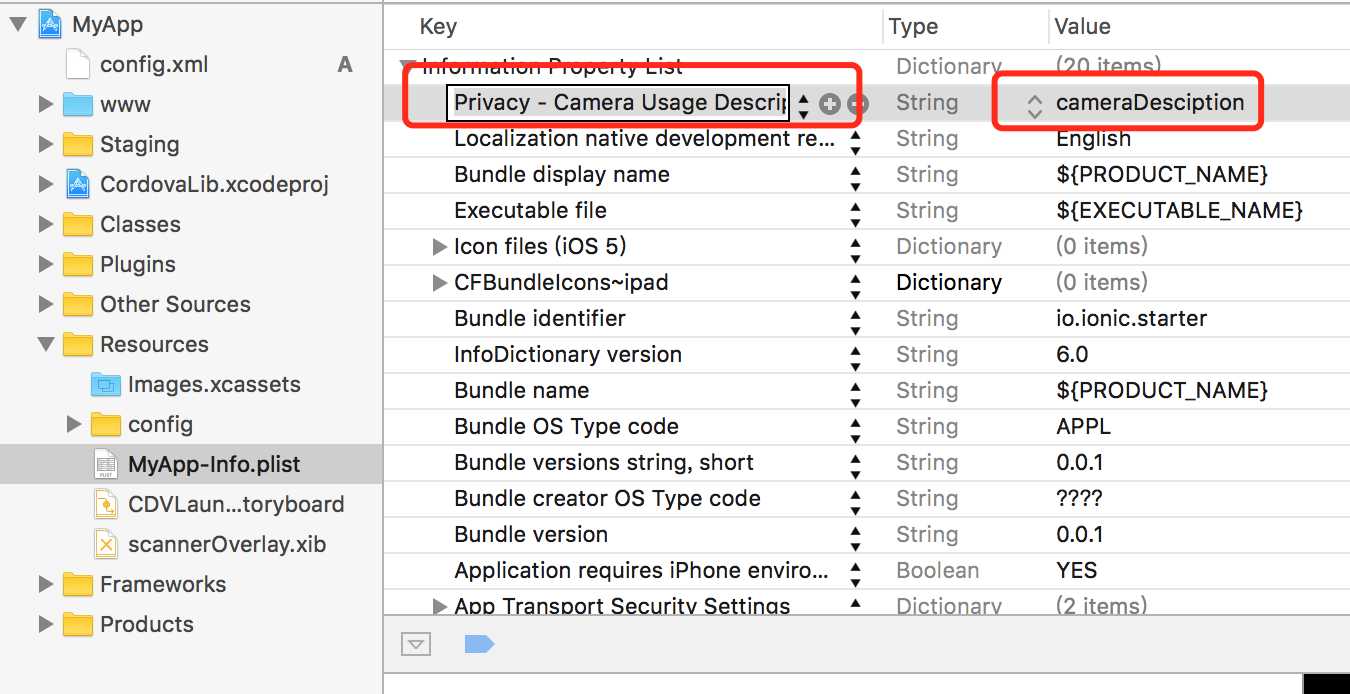Click the blue breakpoint tag icon
The width and height of the screenshot is (1350, 694).
[x=479, y=644]
